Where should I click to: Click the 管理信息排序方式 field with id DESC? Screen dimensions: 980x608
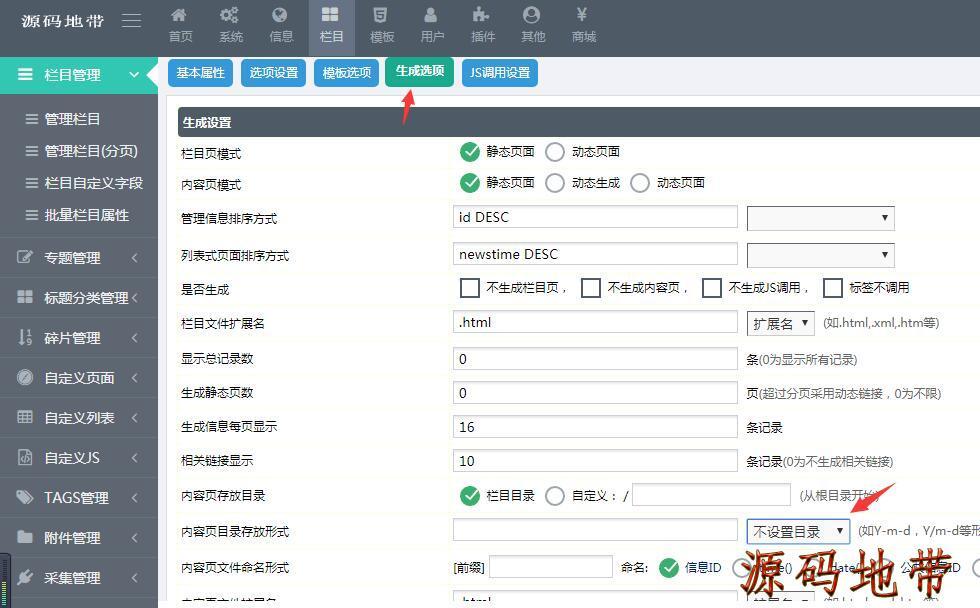point(595,217)
